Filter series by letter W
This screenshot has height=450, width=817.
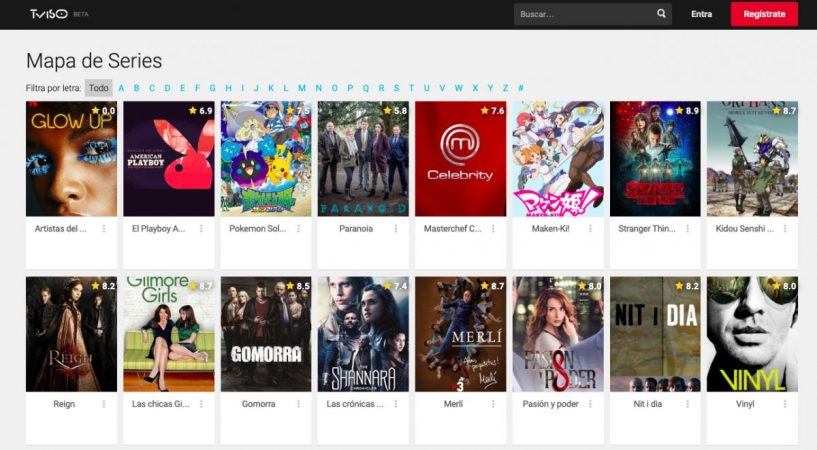[x=459, y=88]
